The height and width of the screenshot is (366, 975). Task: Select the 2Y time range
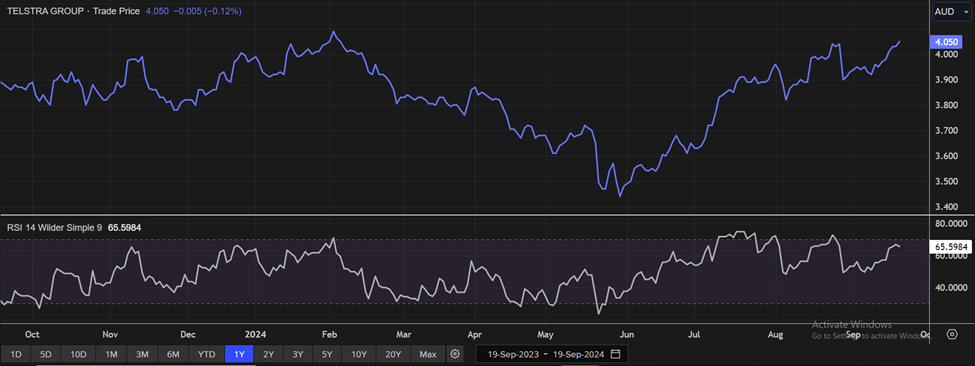(x=269, y=354)
